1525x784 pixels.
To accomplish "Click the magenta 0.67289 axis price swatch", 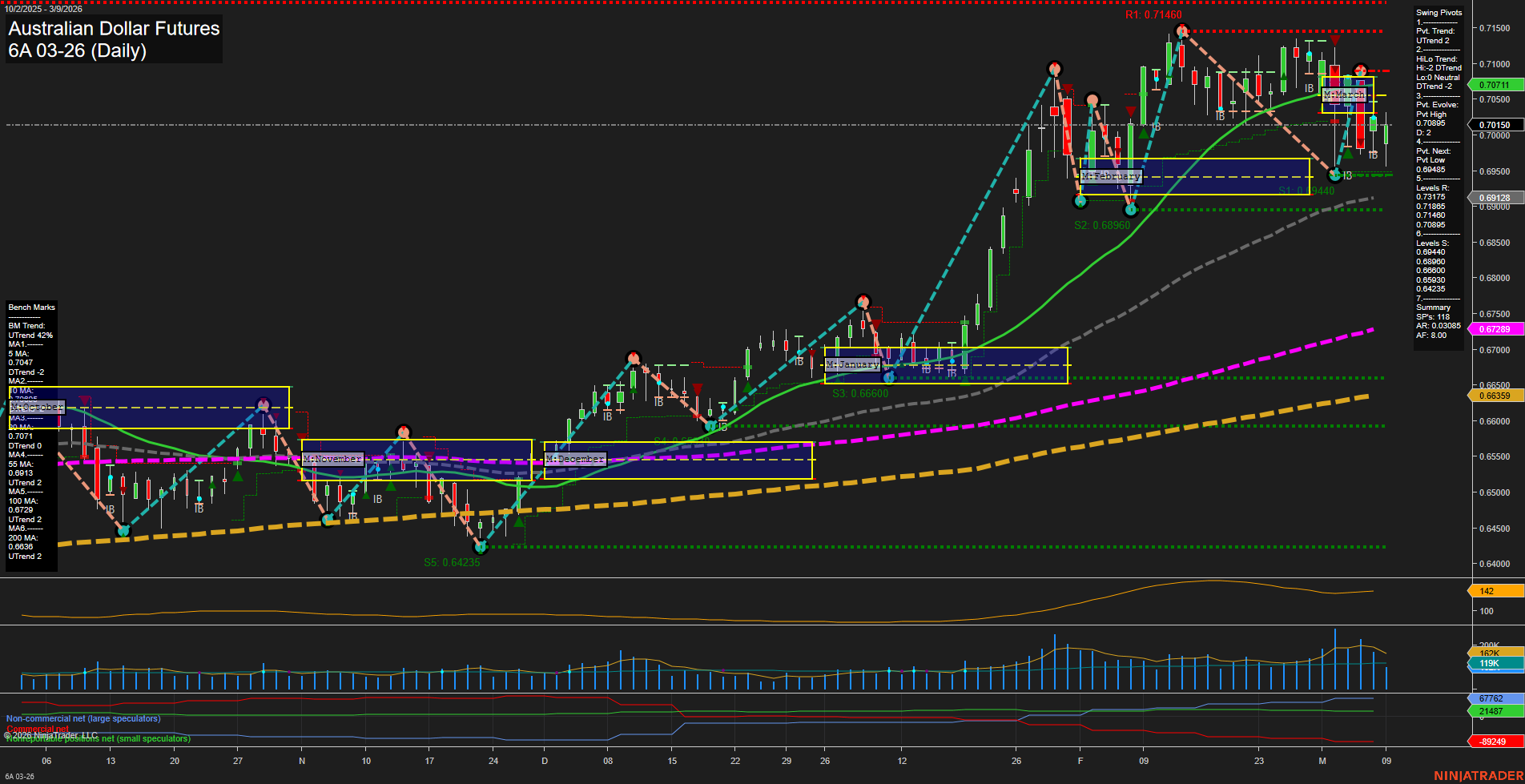I will pyautogui.click(x=1495, y=329).
